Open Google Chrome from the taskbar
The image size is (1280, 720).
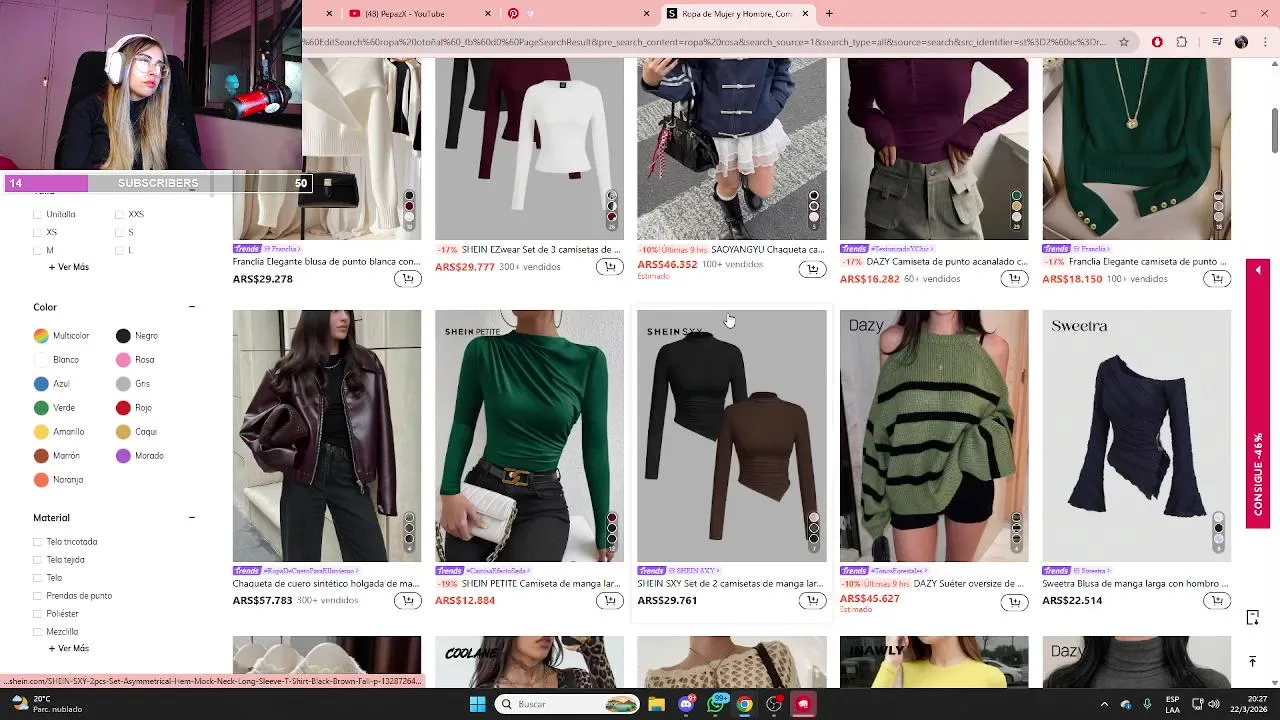click(x=745, y=704)
